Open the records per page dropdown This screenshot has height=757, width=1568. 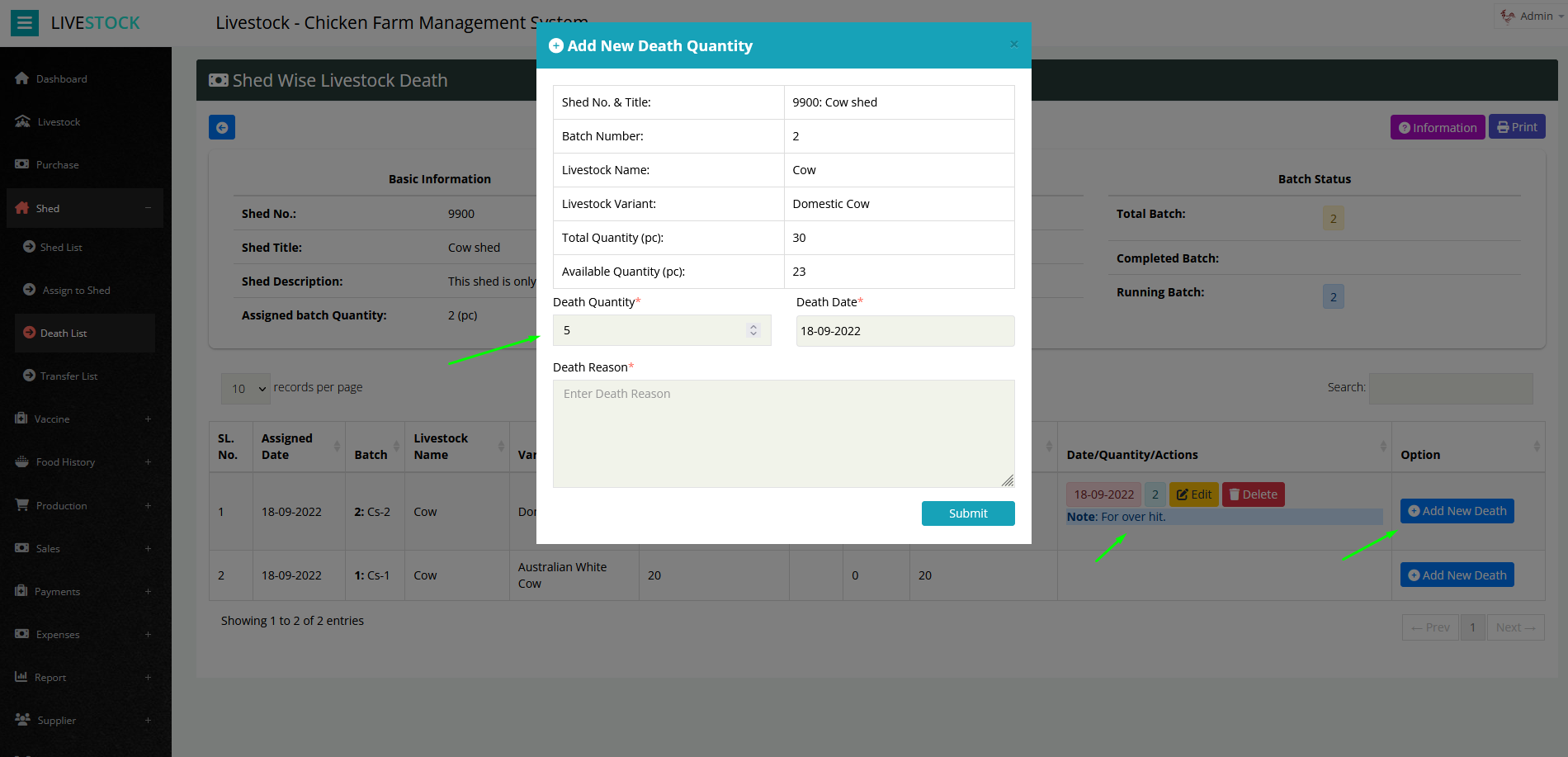(246, 388)
